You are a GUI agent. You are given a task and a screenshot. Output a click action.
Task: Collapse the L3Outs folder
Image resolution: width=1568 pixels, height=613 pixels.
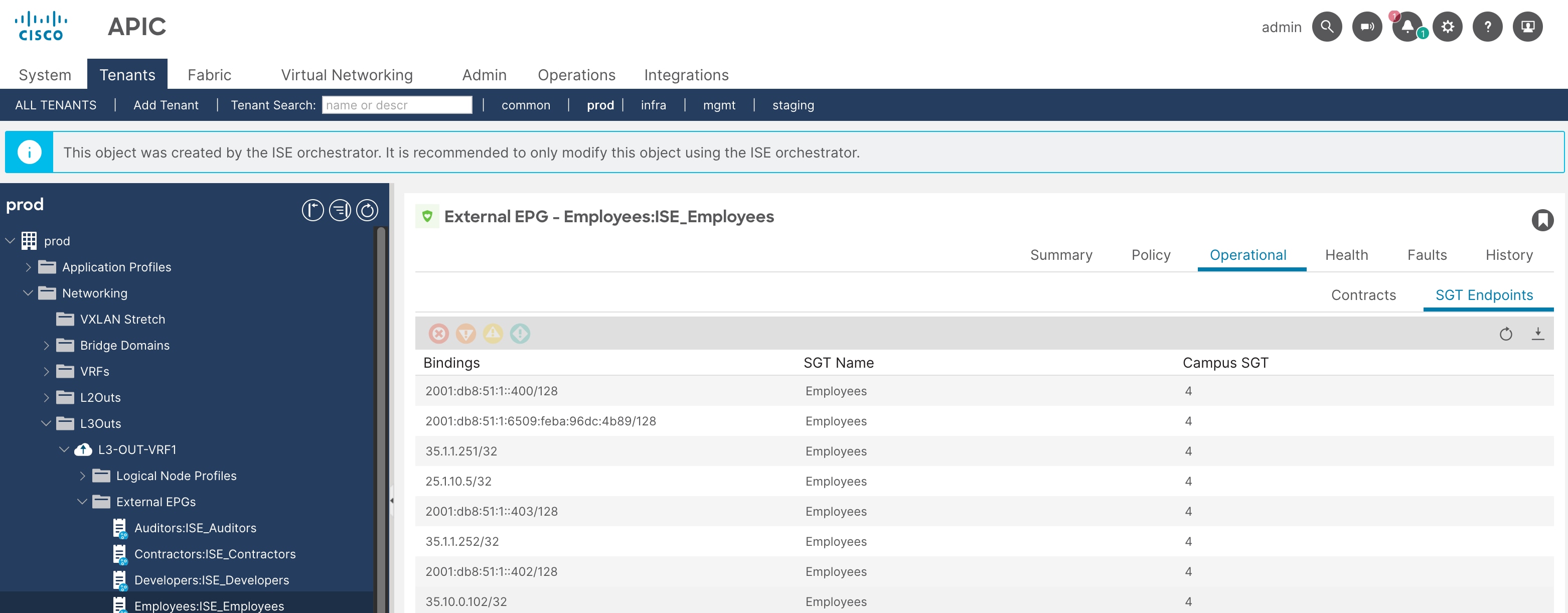tap(46, 424)
